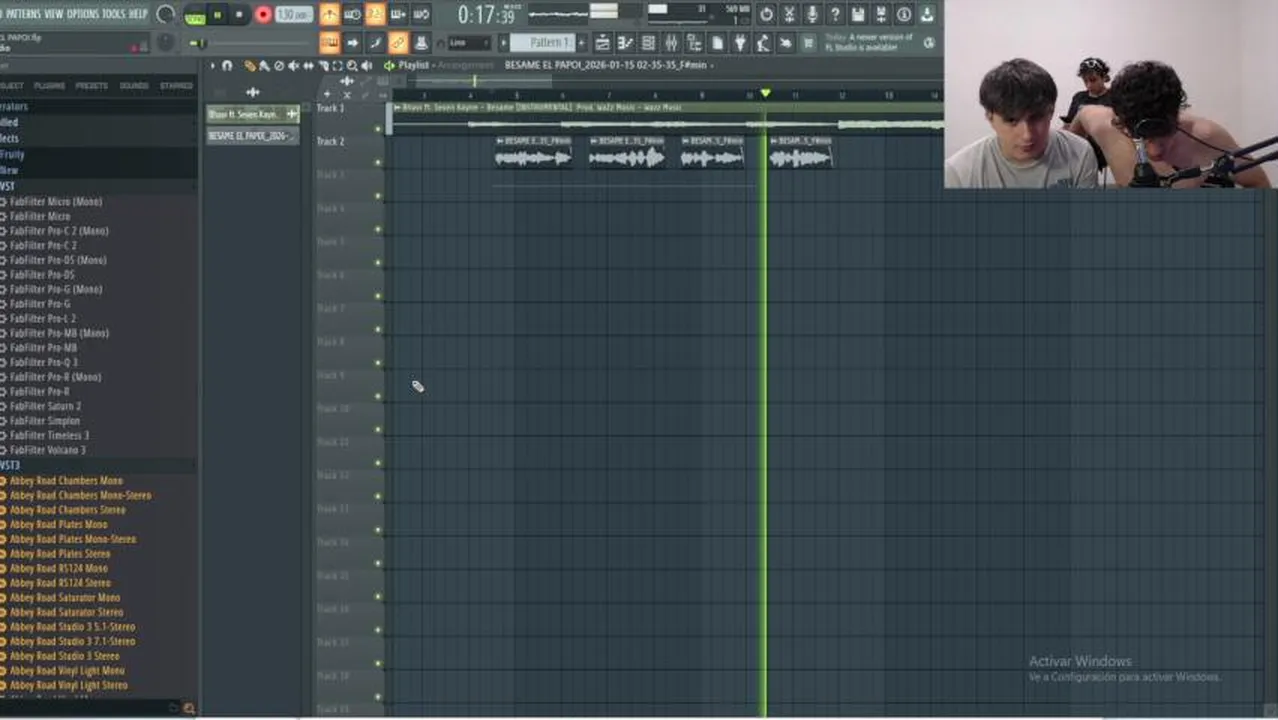The image size is (1278, 720).
Task: Open the OPTIONS menu
Action: point(83,14)
